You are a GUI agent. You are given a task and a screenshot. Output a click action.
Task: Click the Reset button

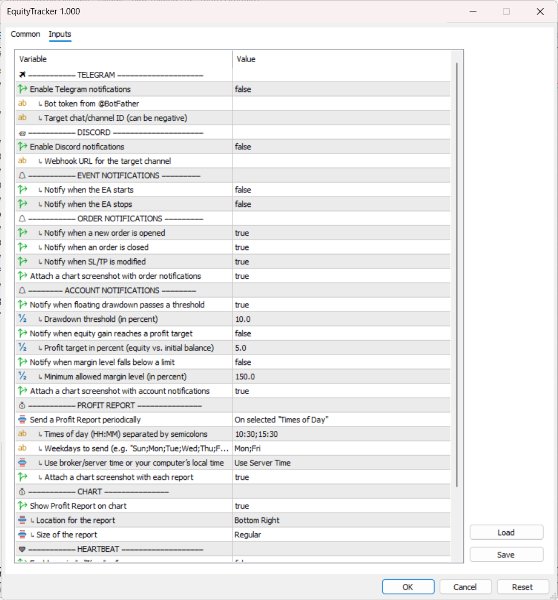(x=522, y=587)
